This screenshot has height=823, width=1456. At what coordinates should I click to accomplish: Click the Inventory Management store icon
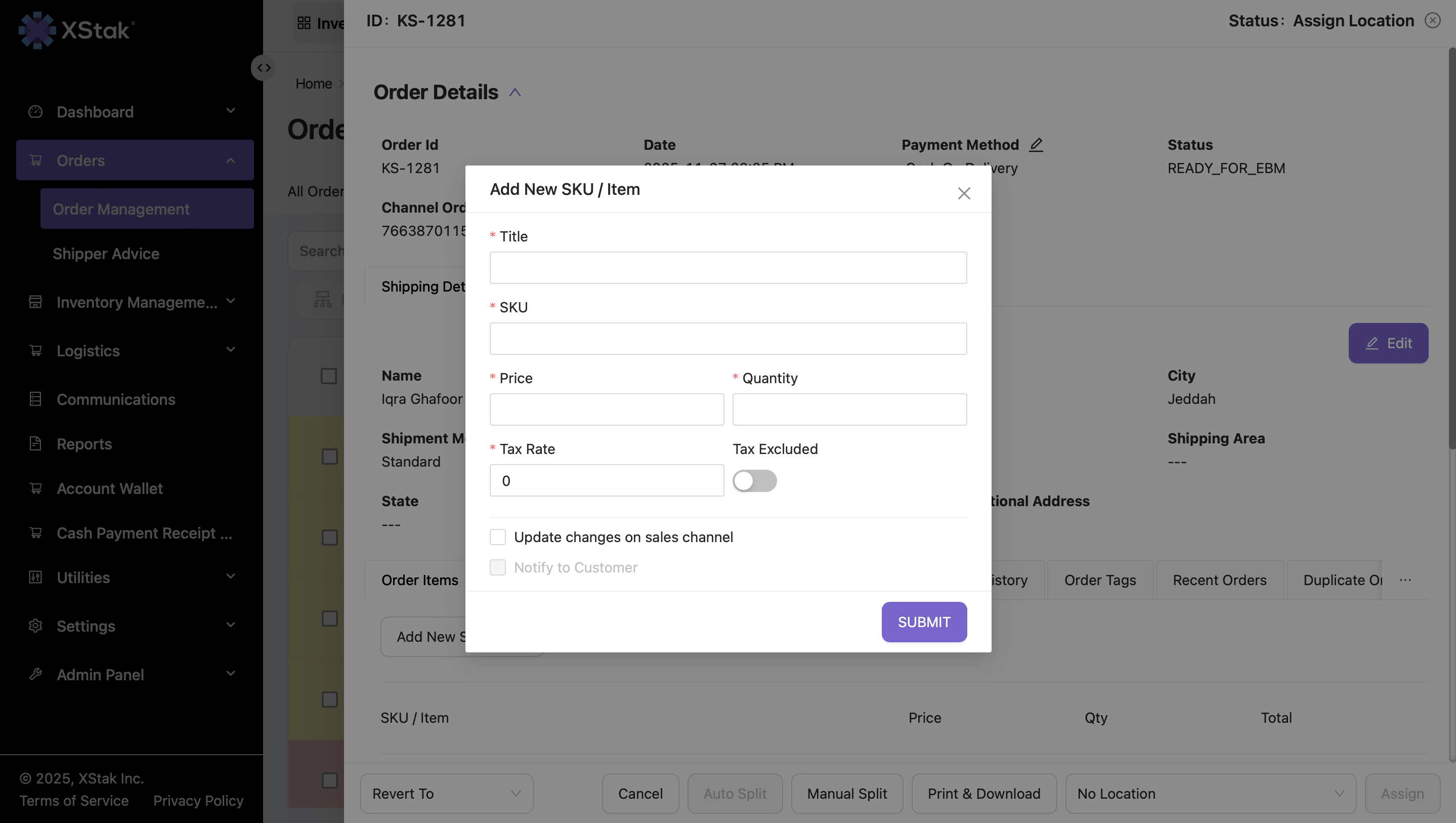point(35,302)
